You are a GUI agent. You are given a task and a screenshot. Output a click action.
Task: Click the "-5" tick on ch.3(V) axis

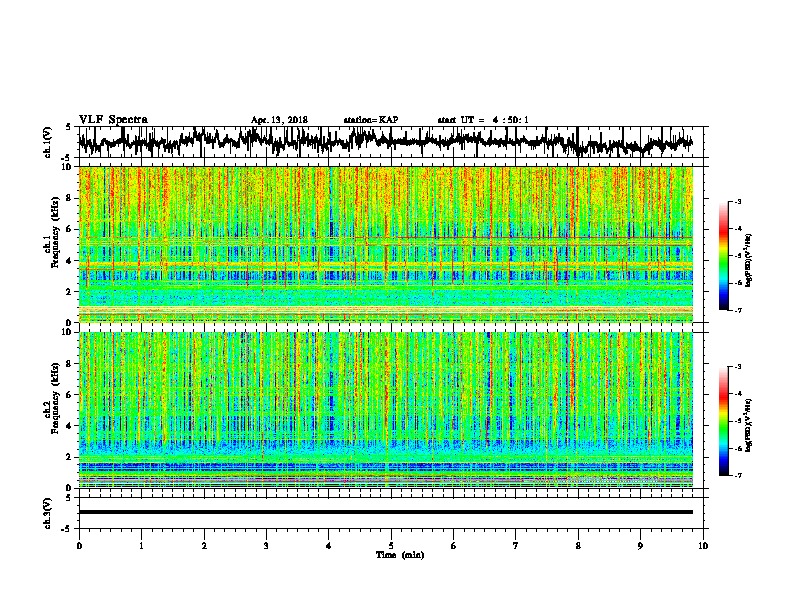67,529
